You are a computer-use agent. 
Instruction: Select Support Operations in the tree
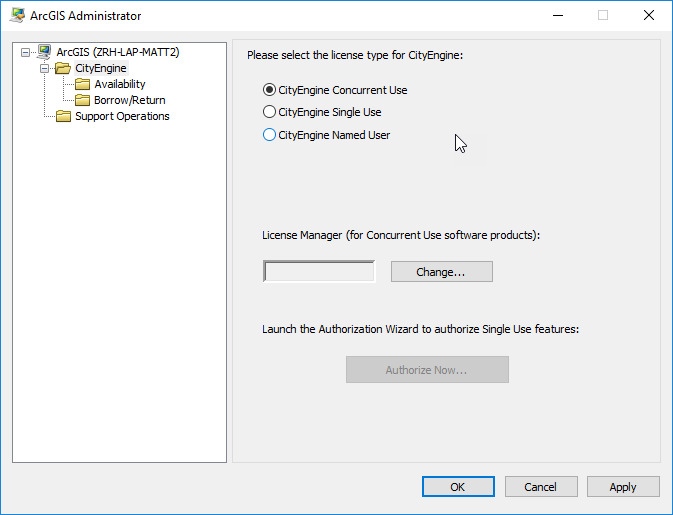(122, 116)
